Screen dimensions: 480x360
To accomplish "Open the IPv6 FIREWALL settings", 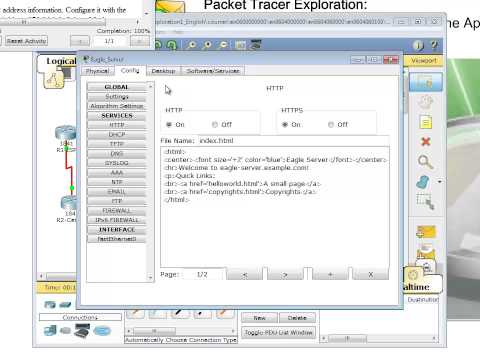I will click(x=117, y=220).
